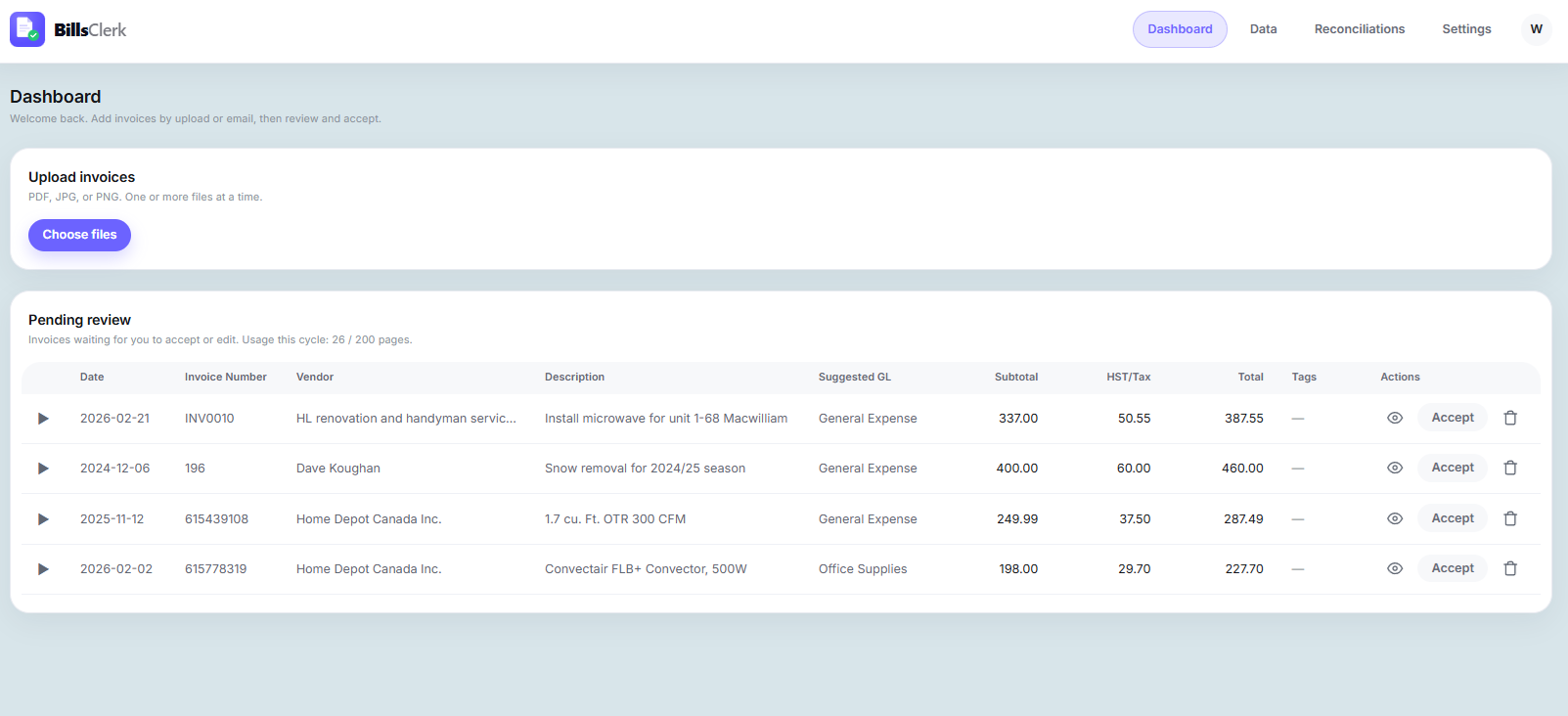
Task: Accept the HL renovation invoice
Action: pyautogui.click(x=1453, y=418)
